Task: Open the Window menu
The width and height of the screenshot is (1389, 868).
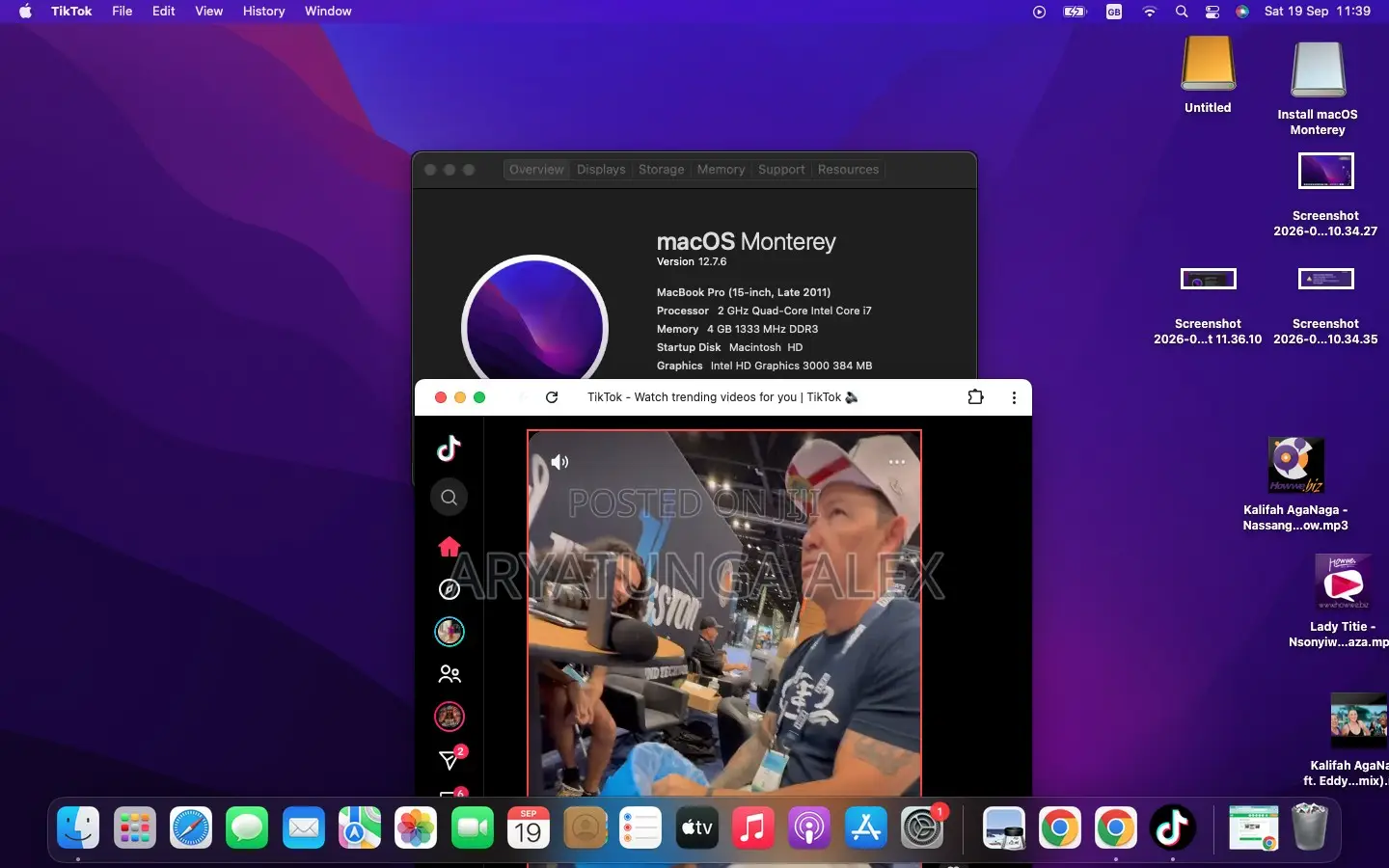Action: tap(328, 12)
